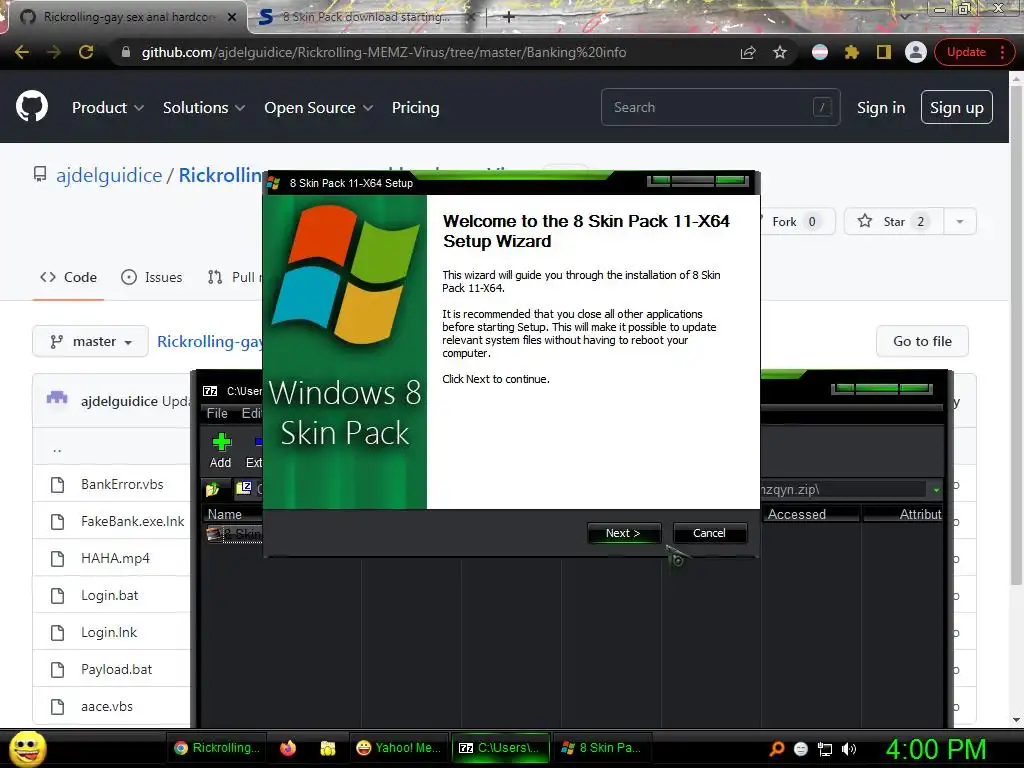Open Yahoo! Messenger taskbar item
This screenshot has width=1024, height=768.
(399, 748)
